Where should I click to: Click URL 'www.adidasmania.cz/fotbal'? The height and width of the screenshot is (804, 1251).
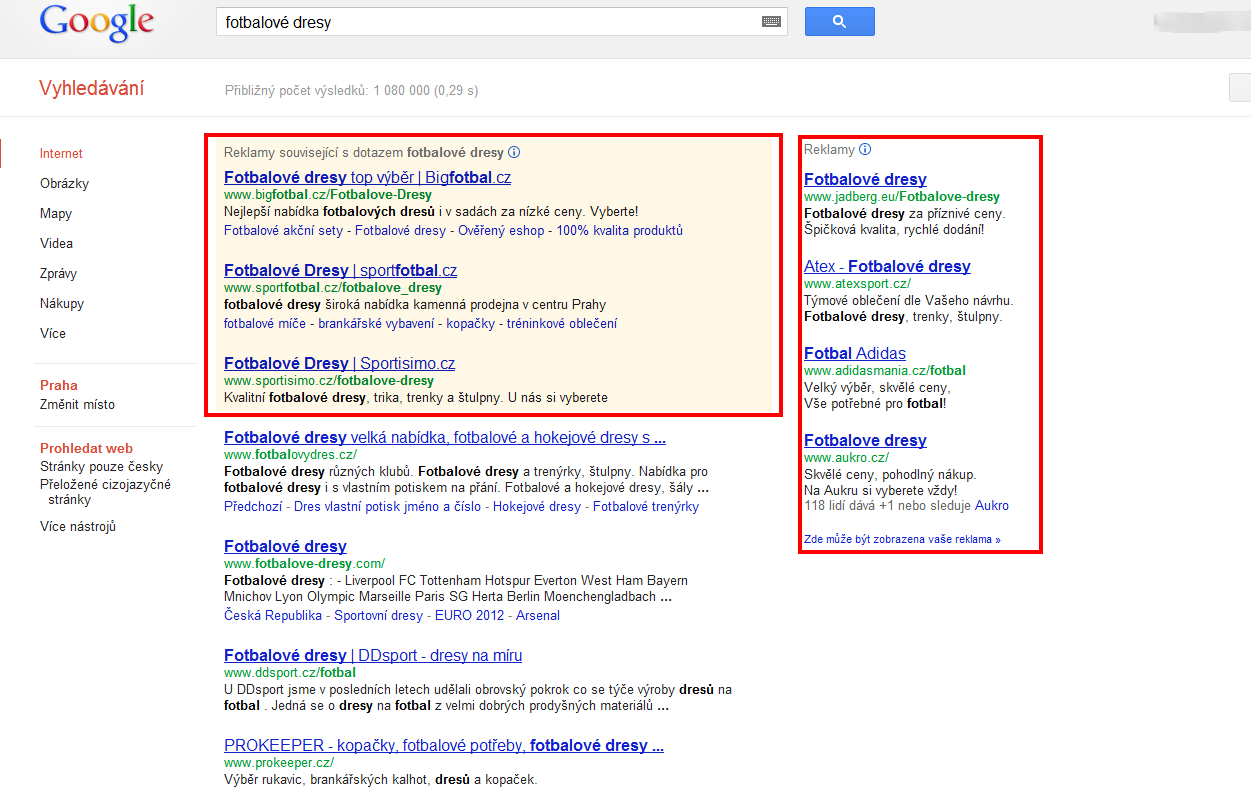(885, 371)
